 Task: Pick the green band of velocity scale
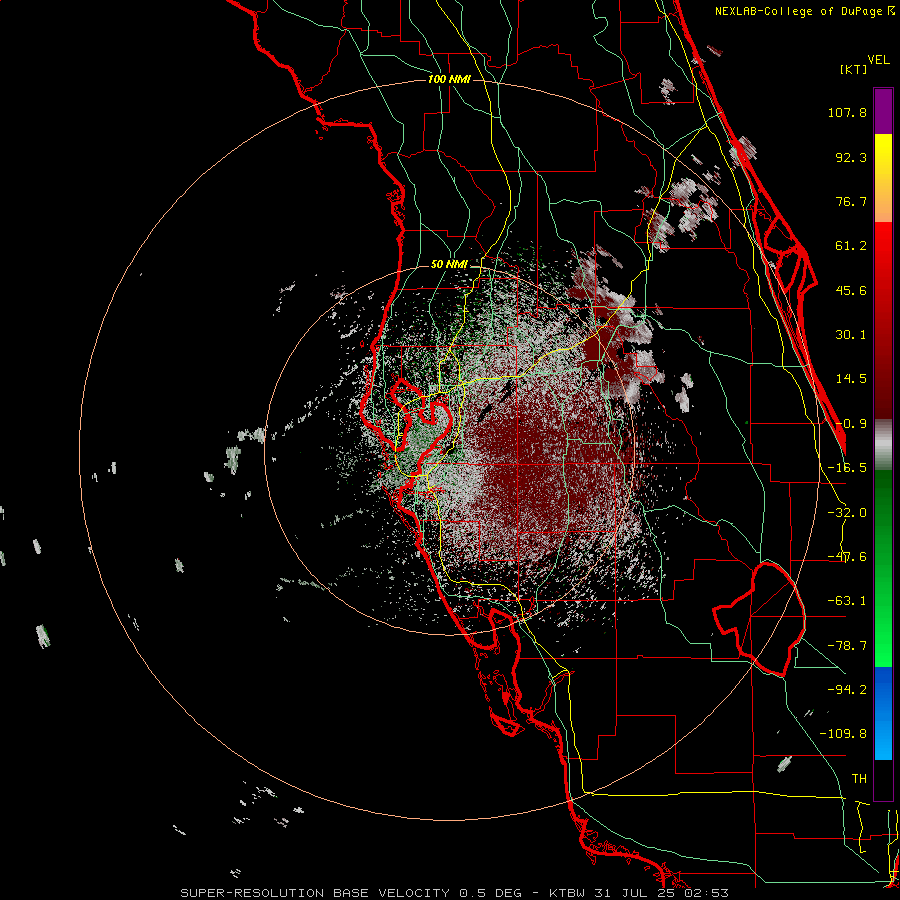(x=883, y=568)
